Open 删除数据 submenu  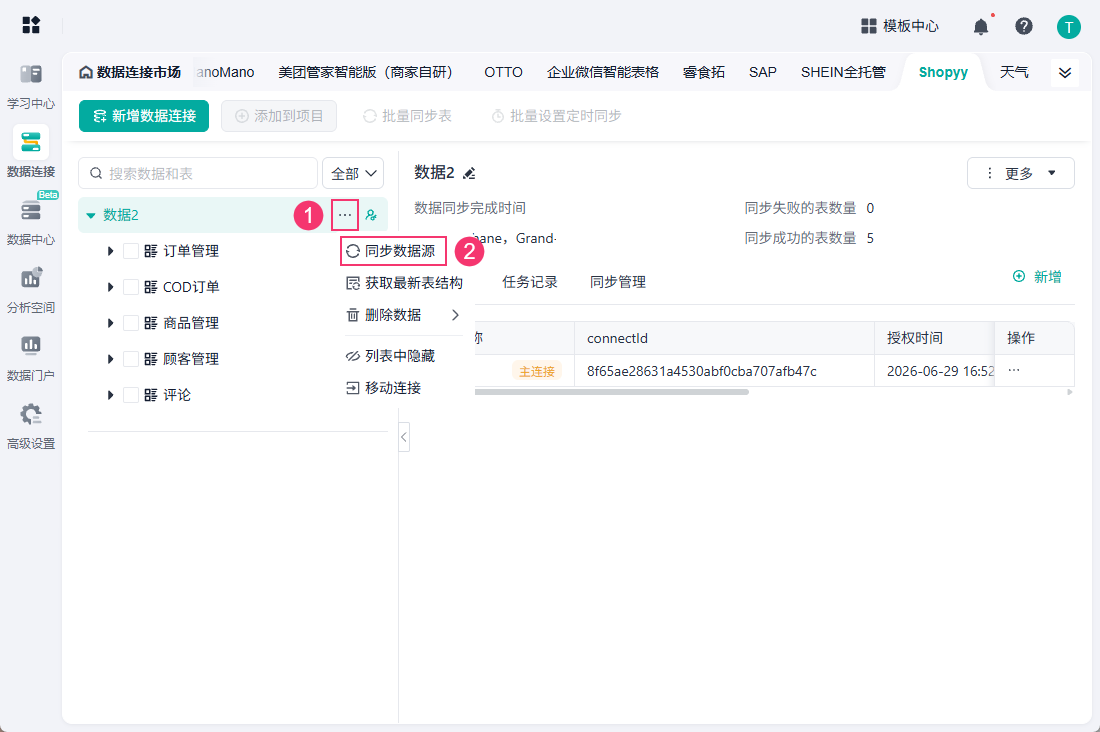tap(404, 315)
